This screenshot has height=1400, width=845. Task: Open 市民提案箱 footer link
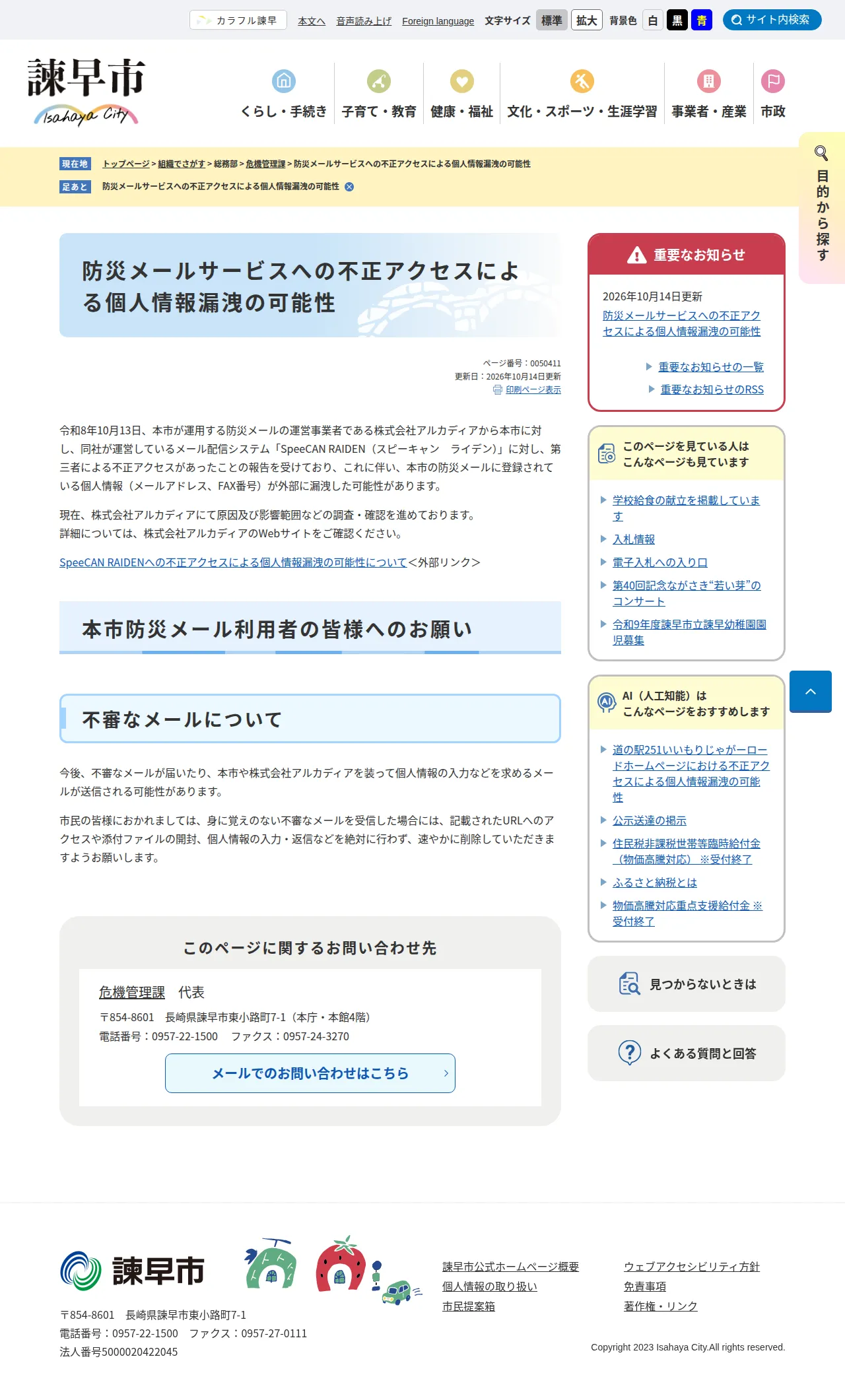click(x=469, y=1306)
